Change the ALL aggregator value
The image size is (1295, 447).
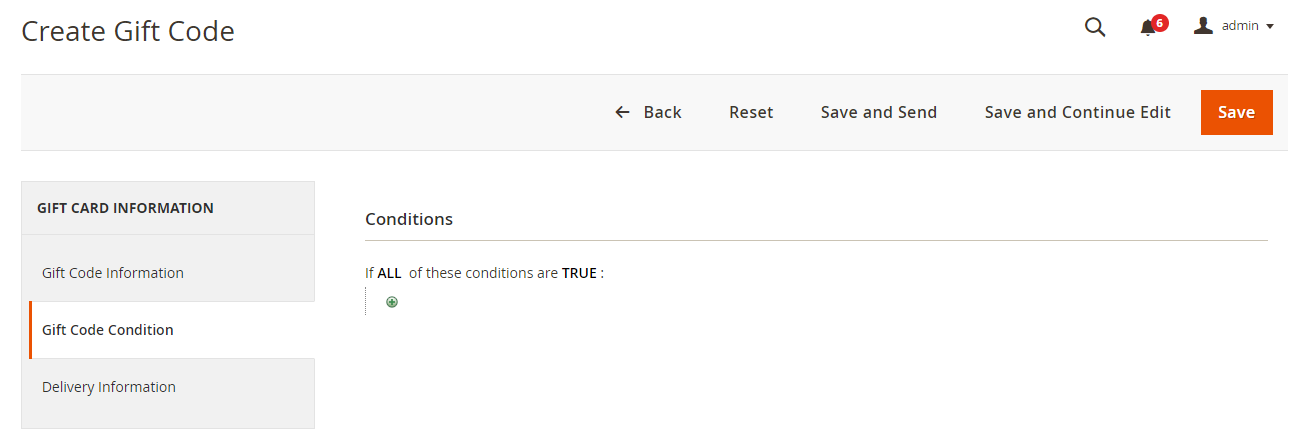[389, 273]
